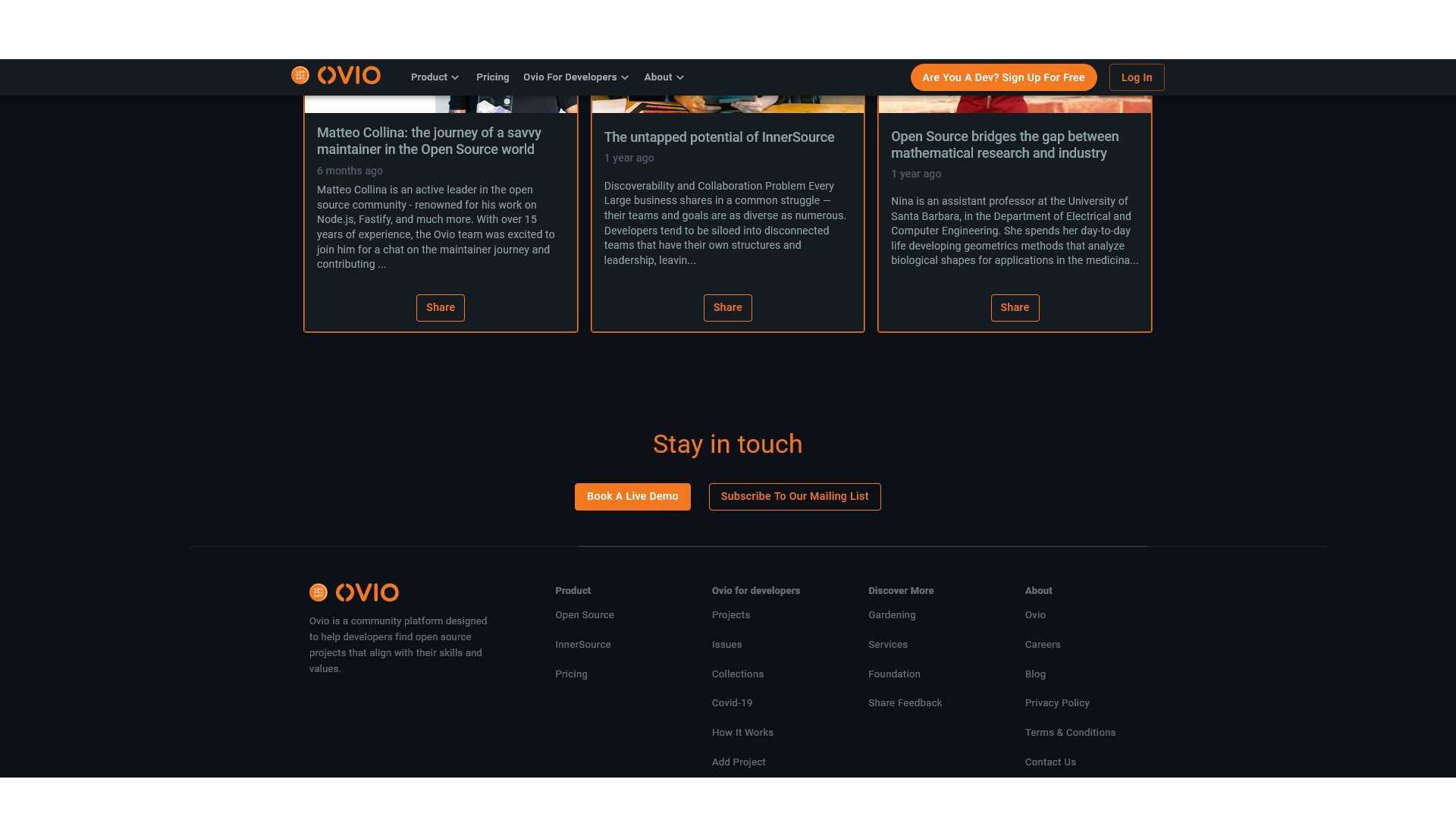Click the Ovio logo in the header
The image size is (1456, 820).
[x=336, y=76]
